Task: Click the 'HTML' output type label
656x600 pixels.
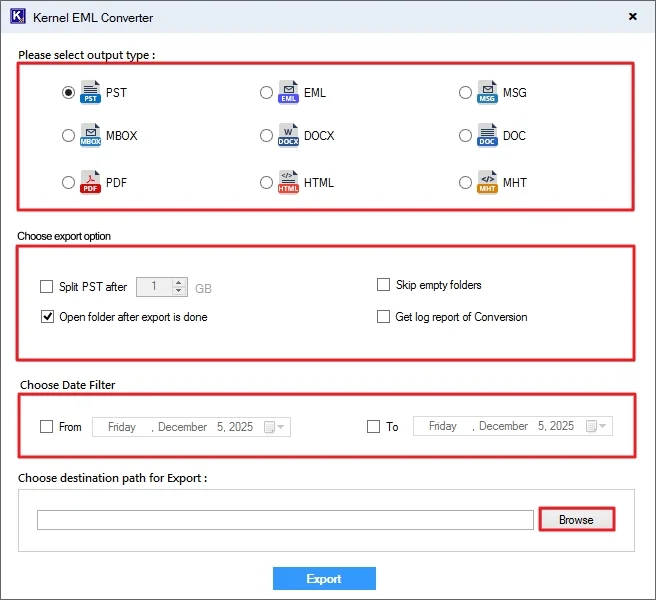Action: point(319,183)
